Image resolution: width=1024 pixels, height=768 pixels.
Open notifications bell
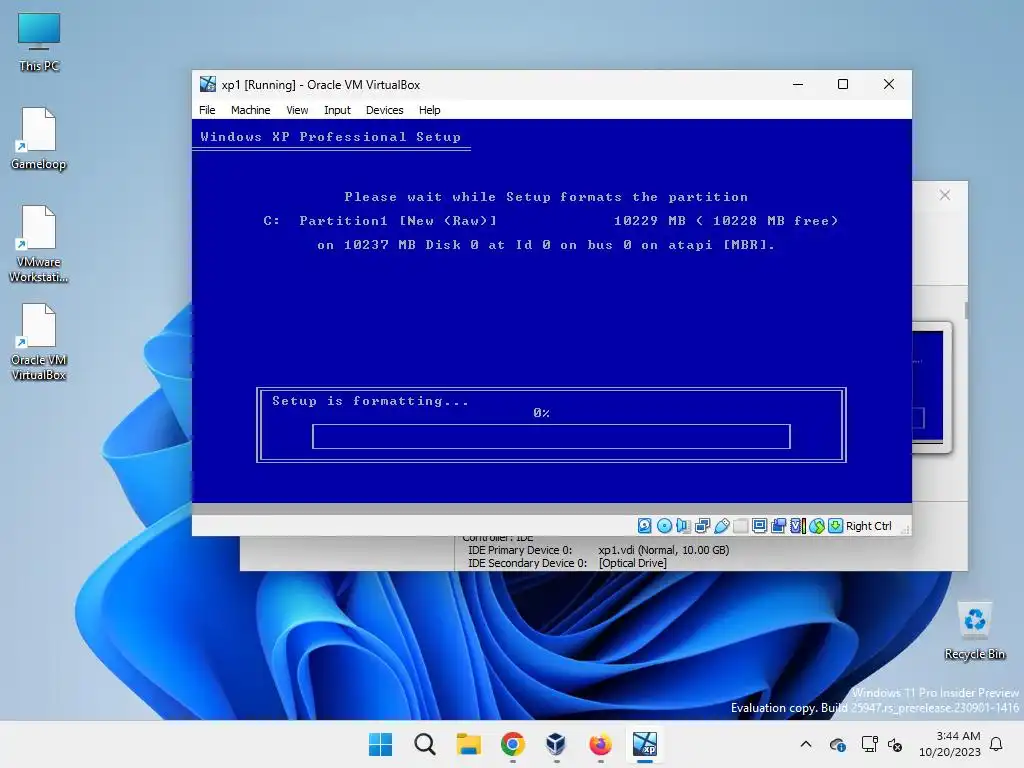[x=997, y=744]
